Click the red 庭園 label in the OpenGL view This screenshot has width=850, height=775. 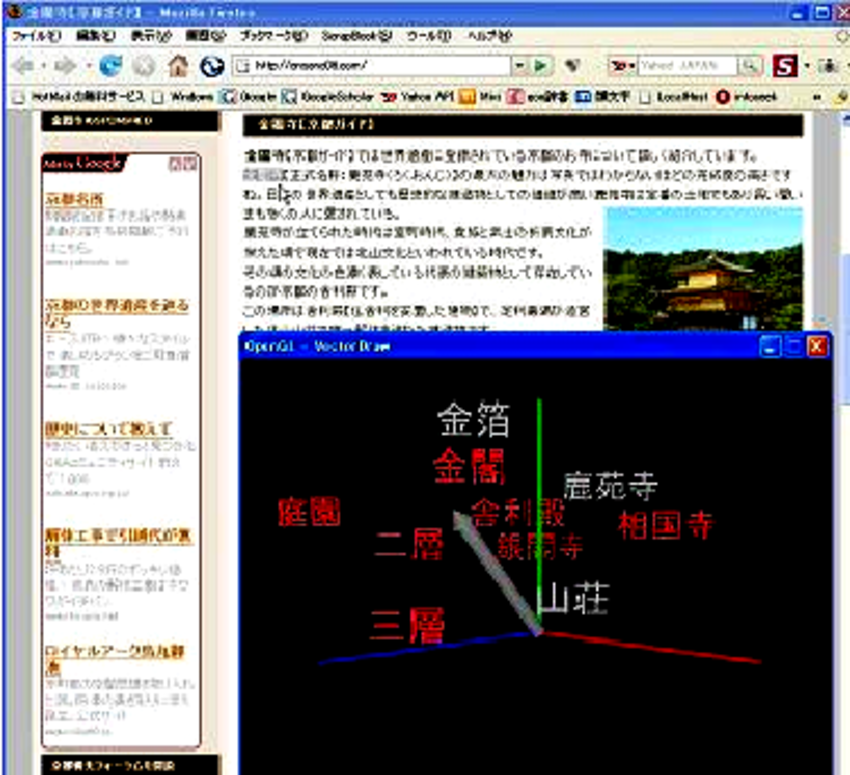pos(310,512)
